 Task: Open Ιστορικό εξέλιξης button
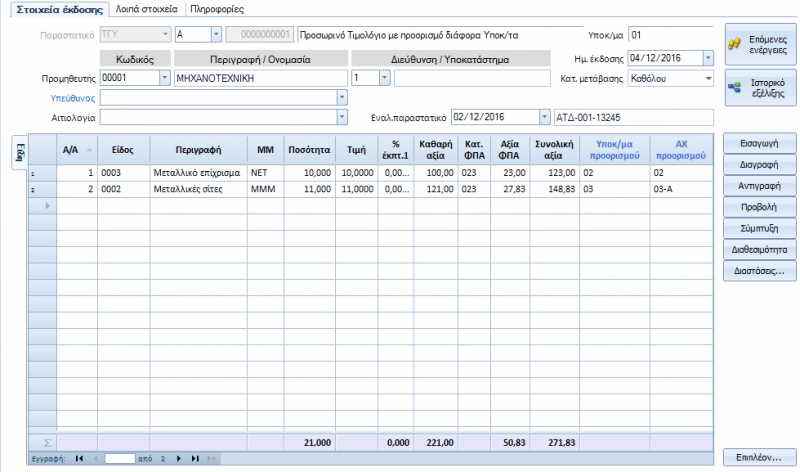point(760,88)
